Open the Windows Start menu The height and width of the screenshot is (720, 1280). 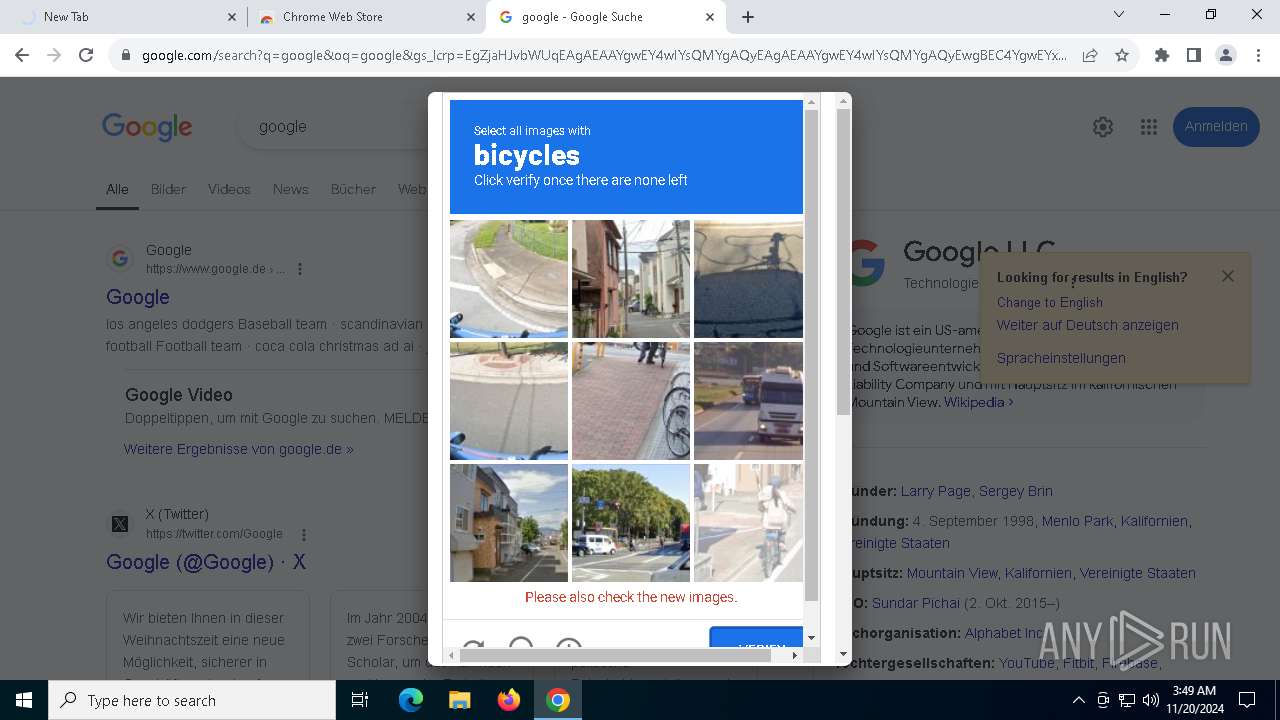tap(24, 700)
